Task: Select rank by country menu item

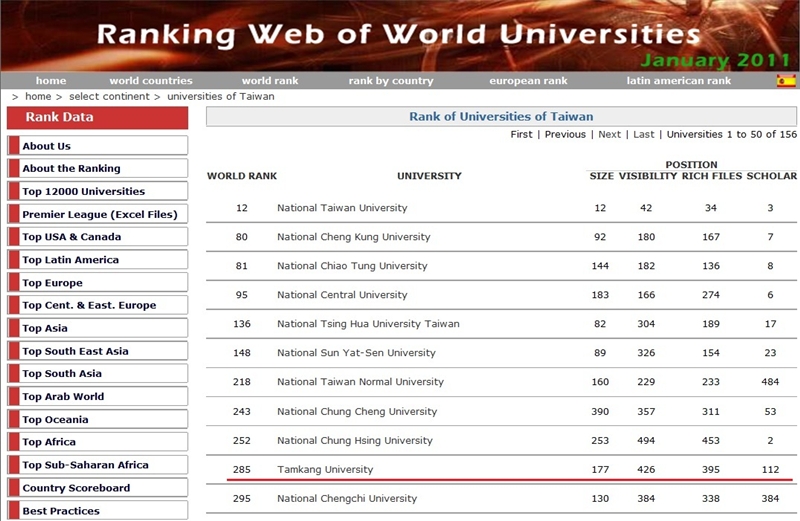Action: click(391, 81)
